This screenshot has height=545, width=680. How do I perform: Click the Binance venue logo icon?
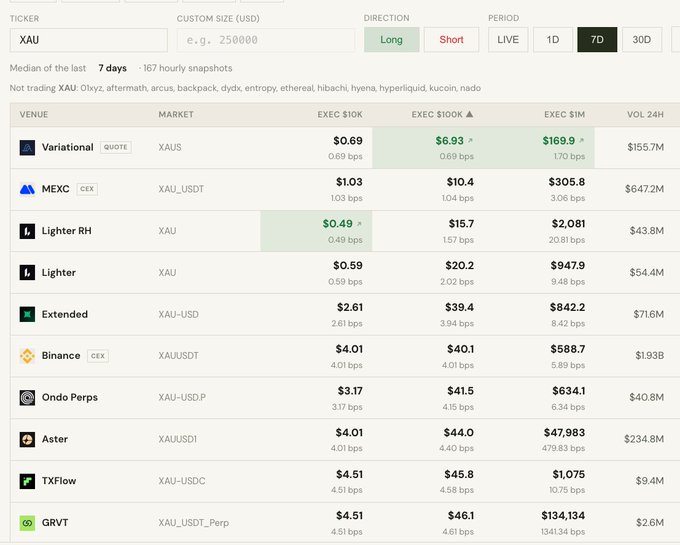[27, 356]
